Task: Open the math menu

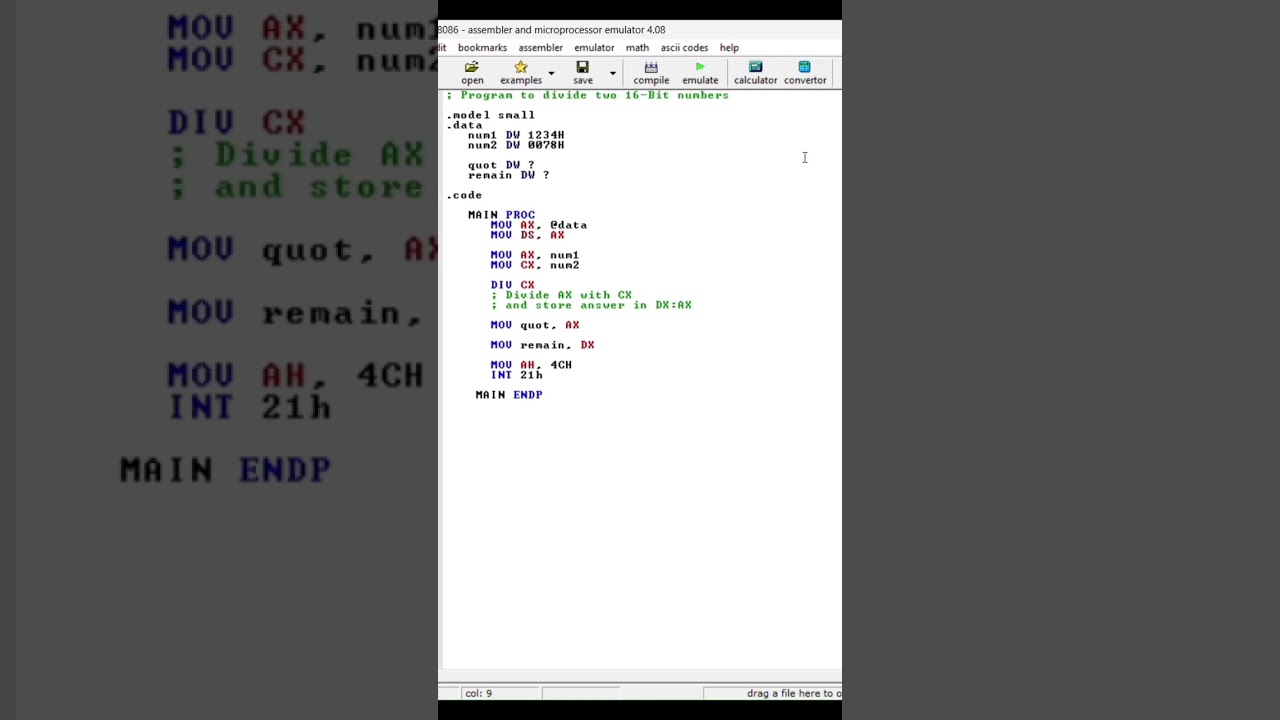Action: [x=637, y=48]
